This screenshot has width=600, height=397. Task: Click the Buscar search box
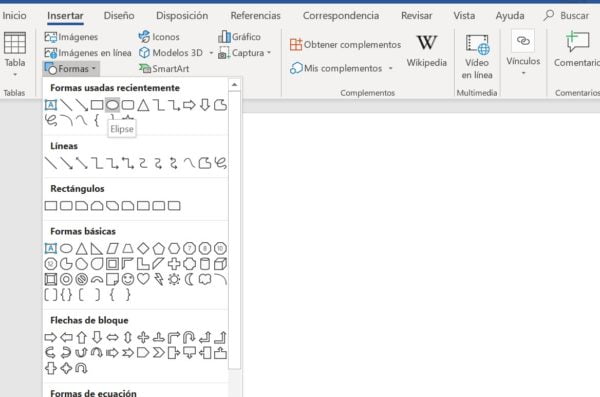coord(567,16)
